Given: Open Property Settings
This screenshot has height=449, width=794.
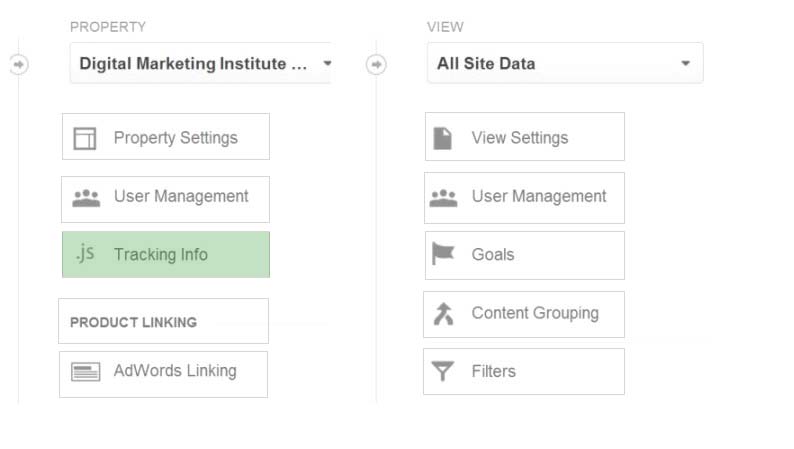Looking at the screenshot, I should (x=166, y=137).
